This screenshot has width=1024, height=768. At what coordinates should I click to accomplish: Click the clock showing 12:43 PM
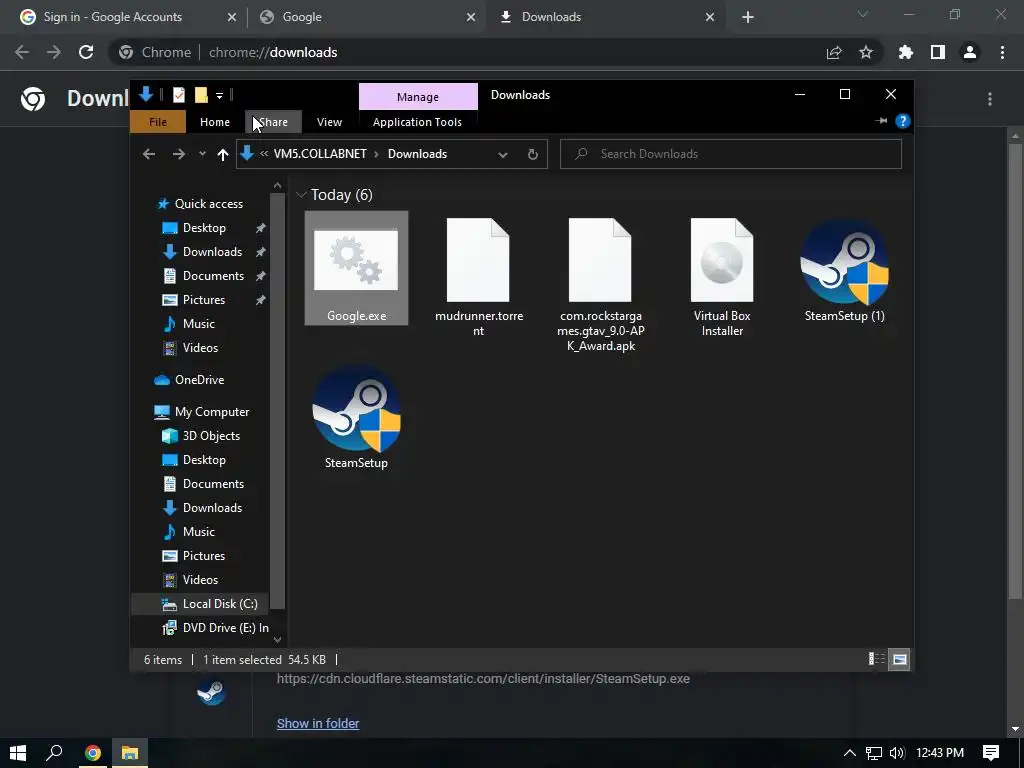click(940, 753)
